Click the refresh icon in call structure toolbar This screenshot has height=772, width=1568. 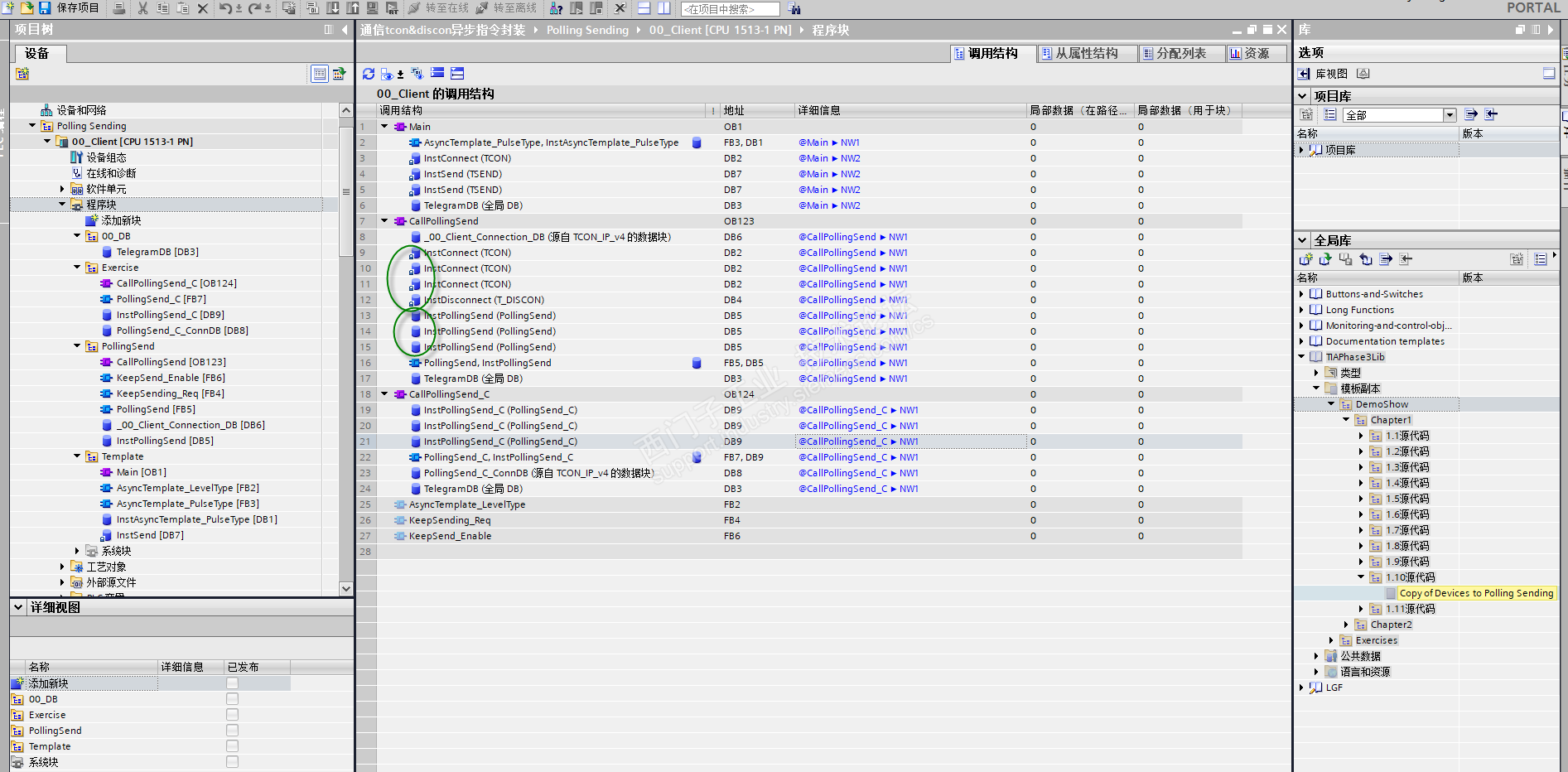pos(369,74)
